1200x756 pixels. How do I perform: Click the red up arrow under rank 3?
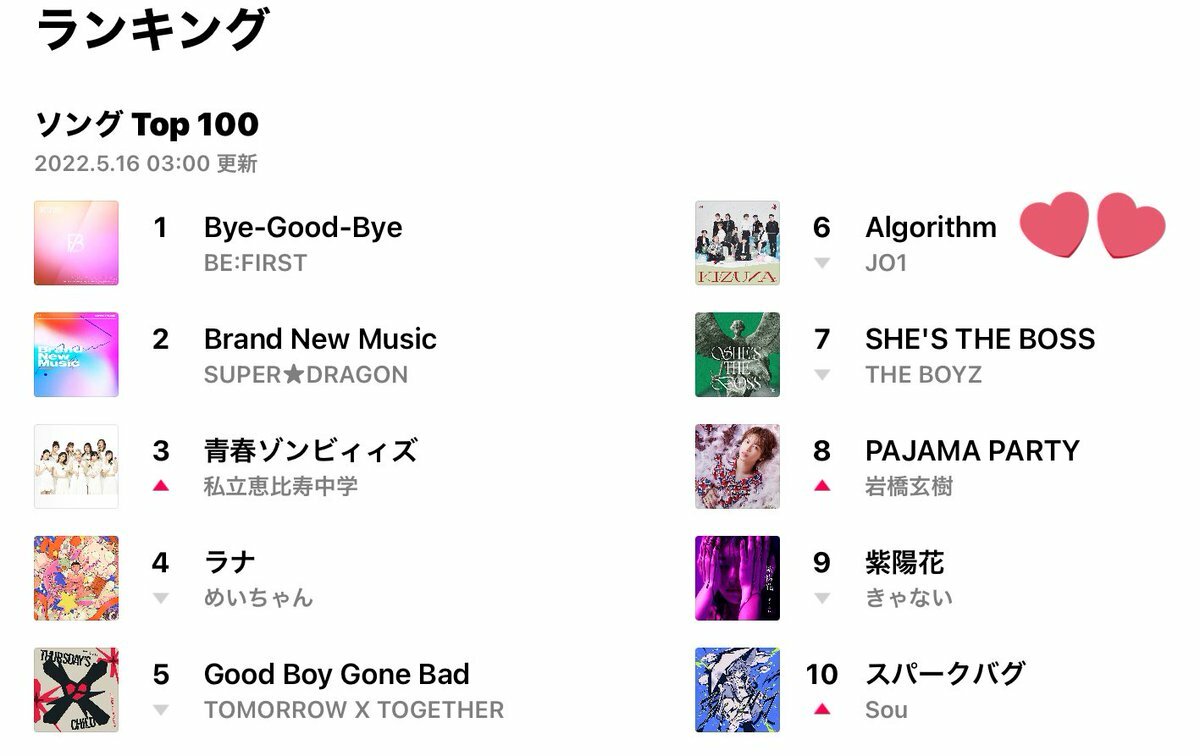pyautogui.click(x=160, y=486)
